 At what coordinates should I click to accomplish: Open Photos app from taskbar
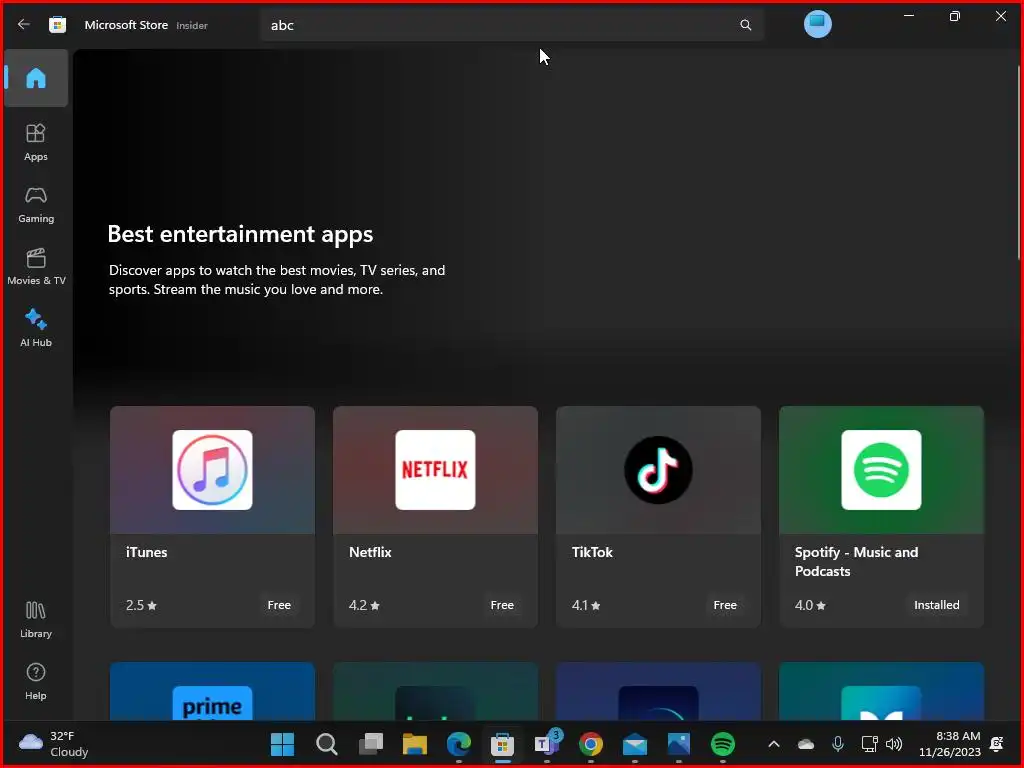pos(679,744)
